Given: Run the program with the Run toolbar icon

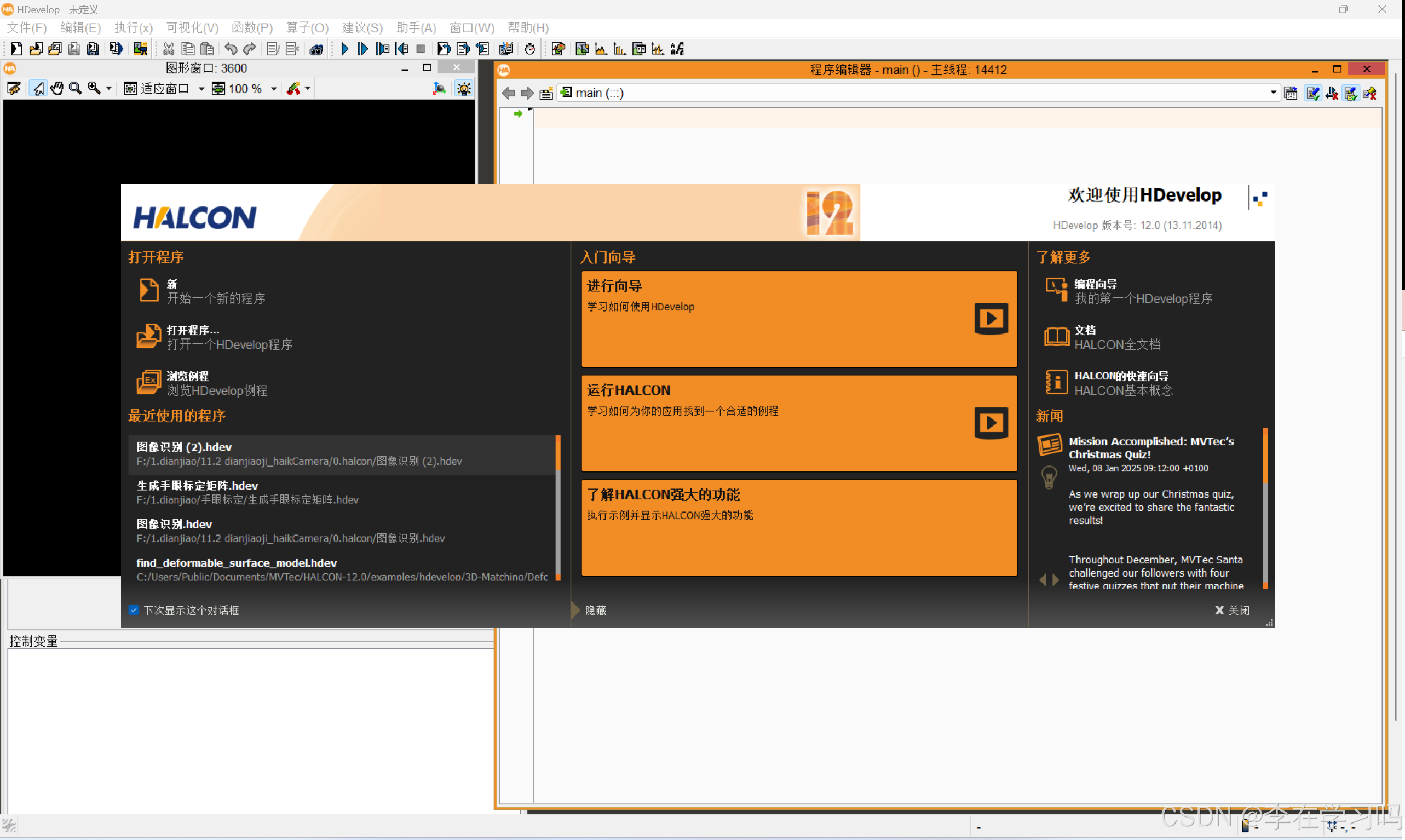Looking at the screenshot, I should point(344,49).
